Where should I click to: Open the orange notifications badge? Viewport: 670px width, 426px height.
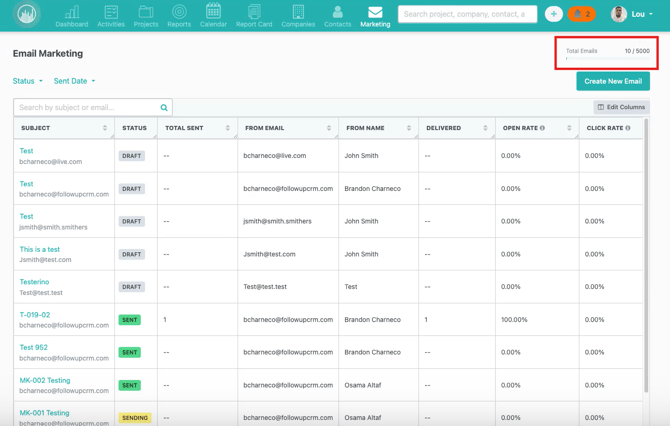pos(581,14)
